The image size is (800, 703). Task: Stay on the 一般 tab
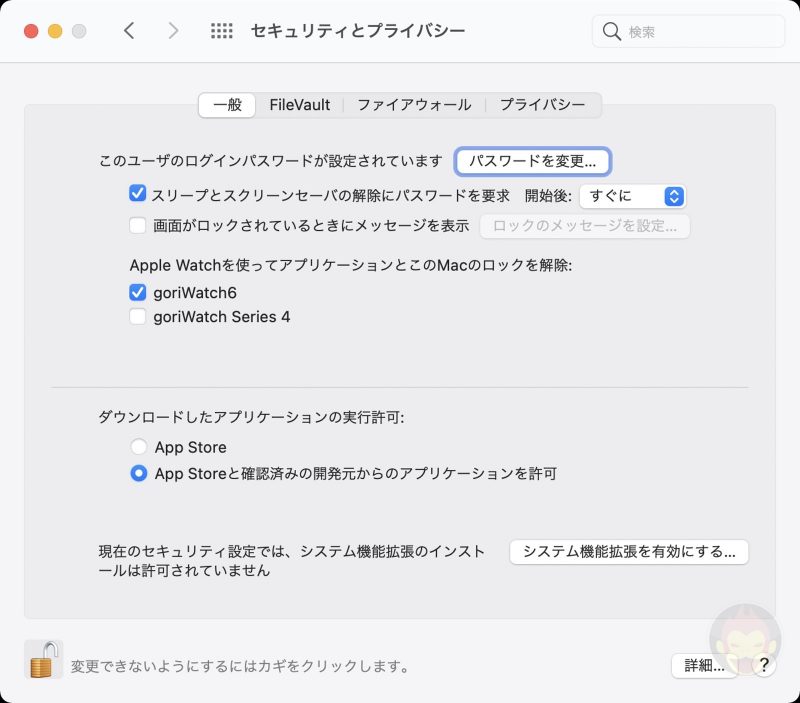pyautogui.click(x=228, y=104)
